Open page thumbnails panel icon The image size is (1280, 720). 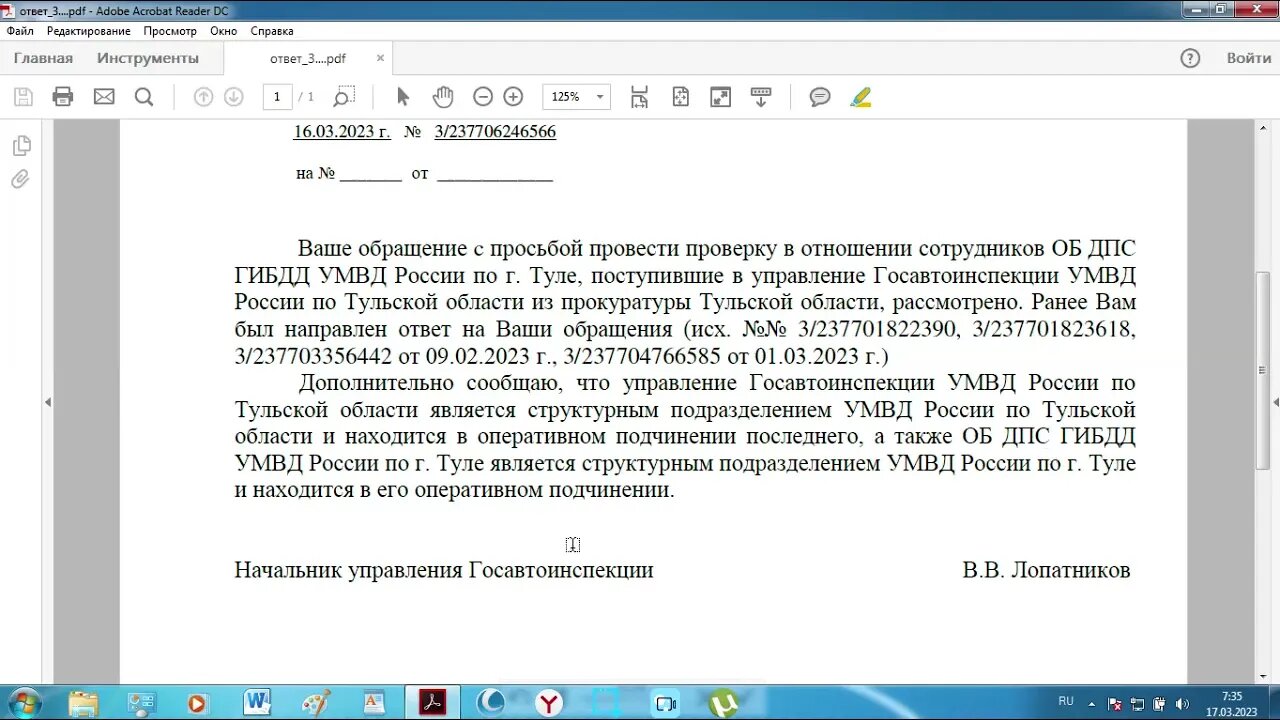(x=21, y=146)
